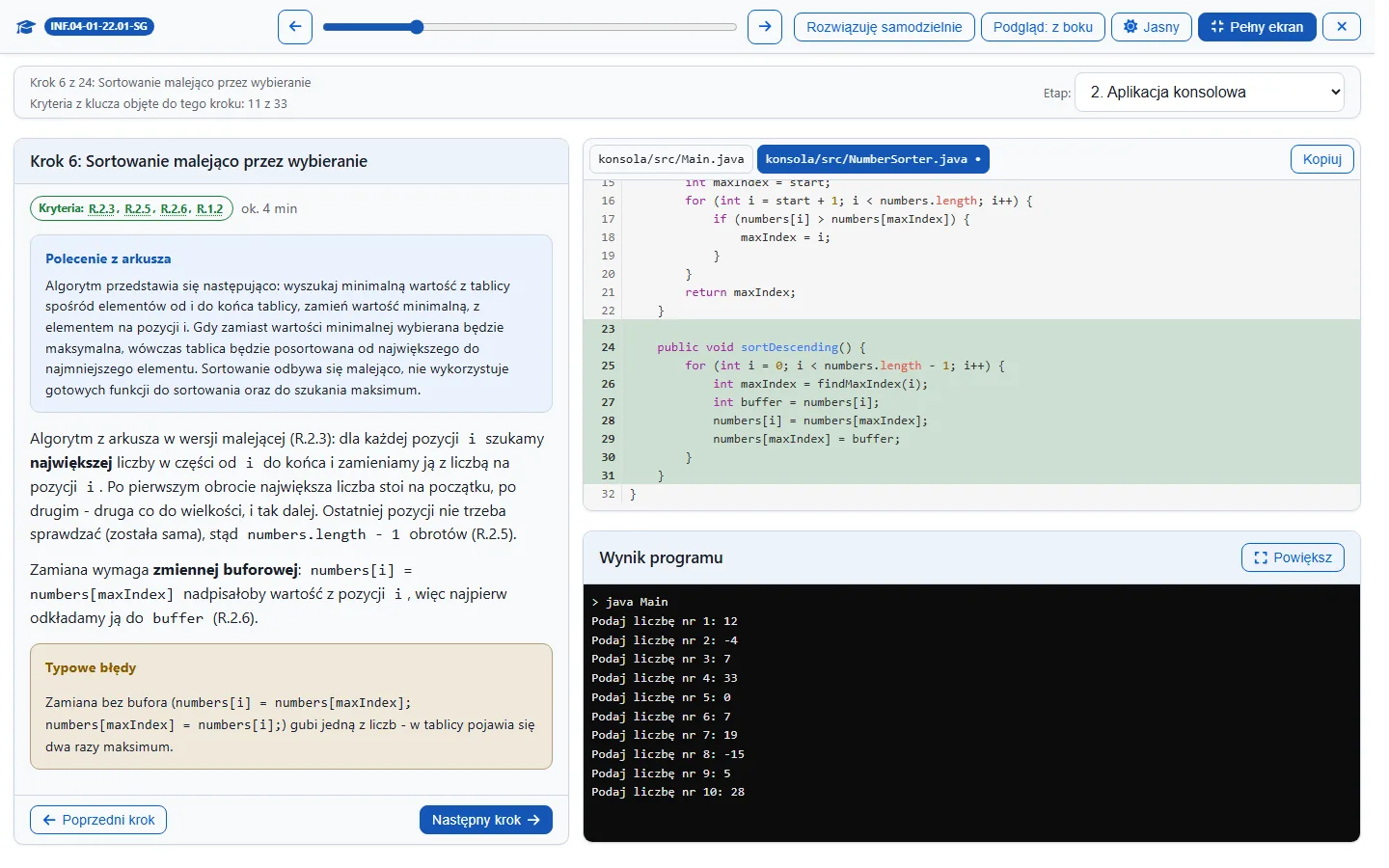Change the Podgląd: z boku layout
The width and height of the screenshot is (1389, 868).
[x=1043, y=27]
